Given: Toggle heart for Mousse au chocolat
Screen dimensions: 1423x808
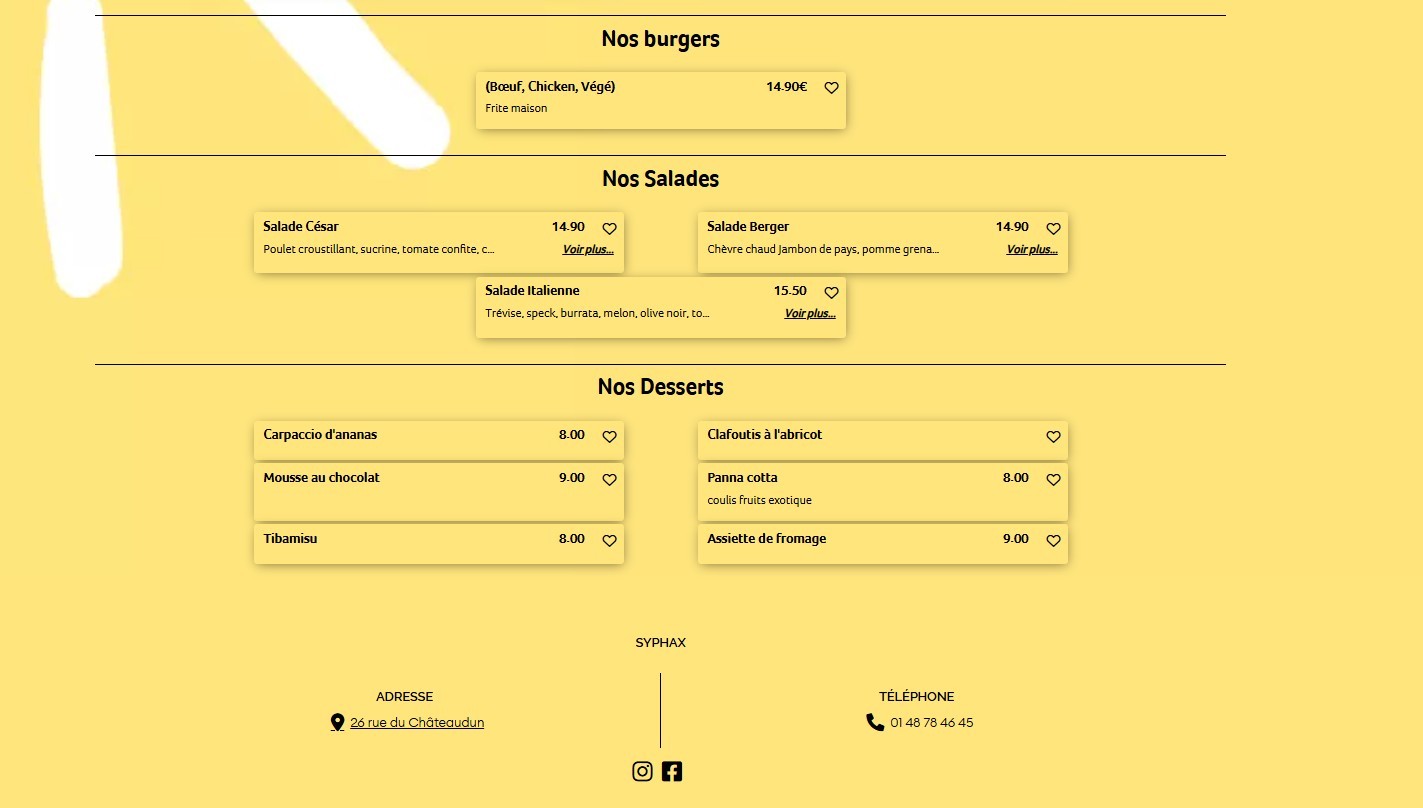Looking at the screenshot, I should [x=609, y=479].
